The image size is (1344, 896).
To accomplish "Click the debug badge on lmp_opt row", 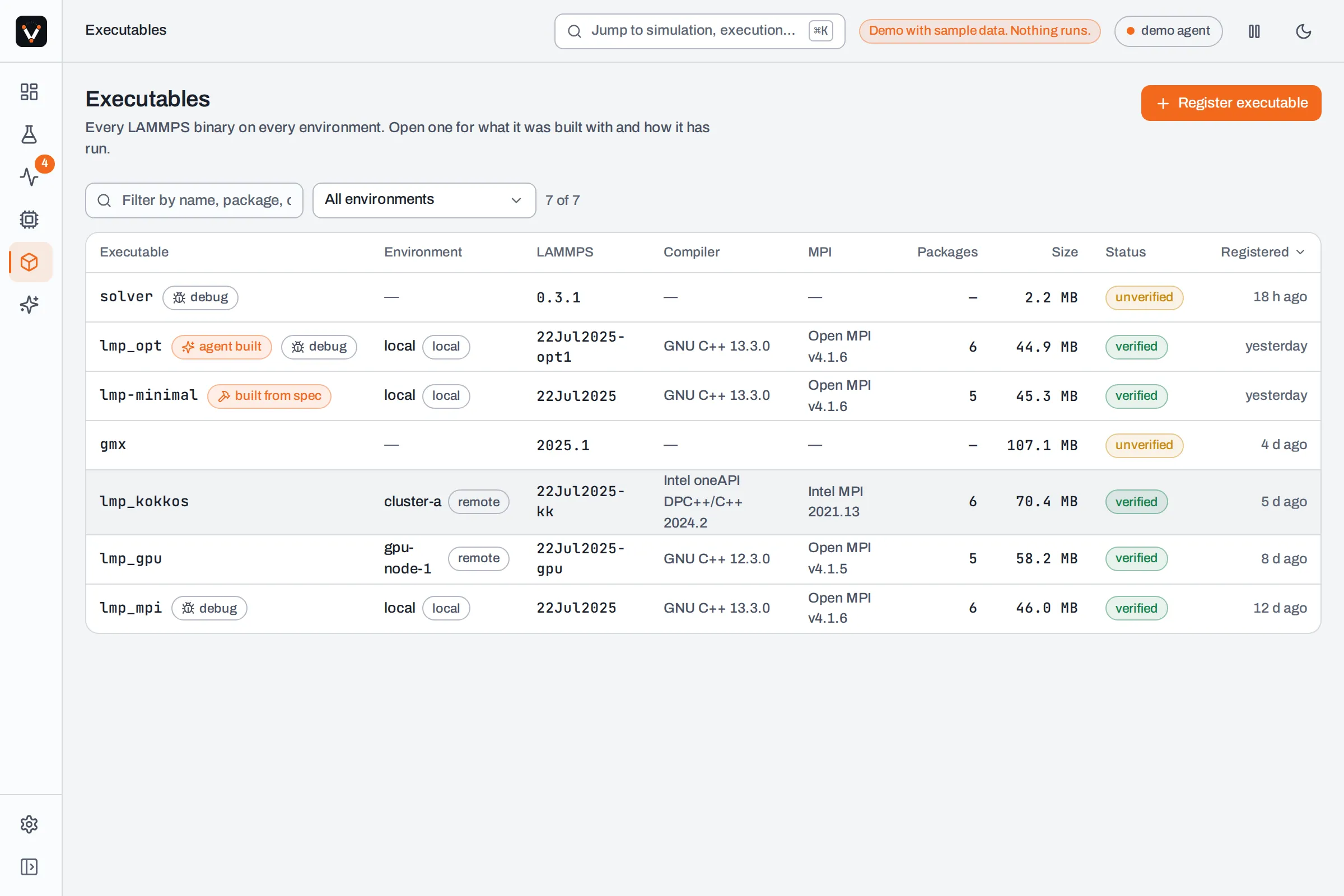I will pyautogui.click(x=319, y=347).
